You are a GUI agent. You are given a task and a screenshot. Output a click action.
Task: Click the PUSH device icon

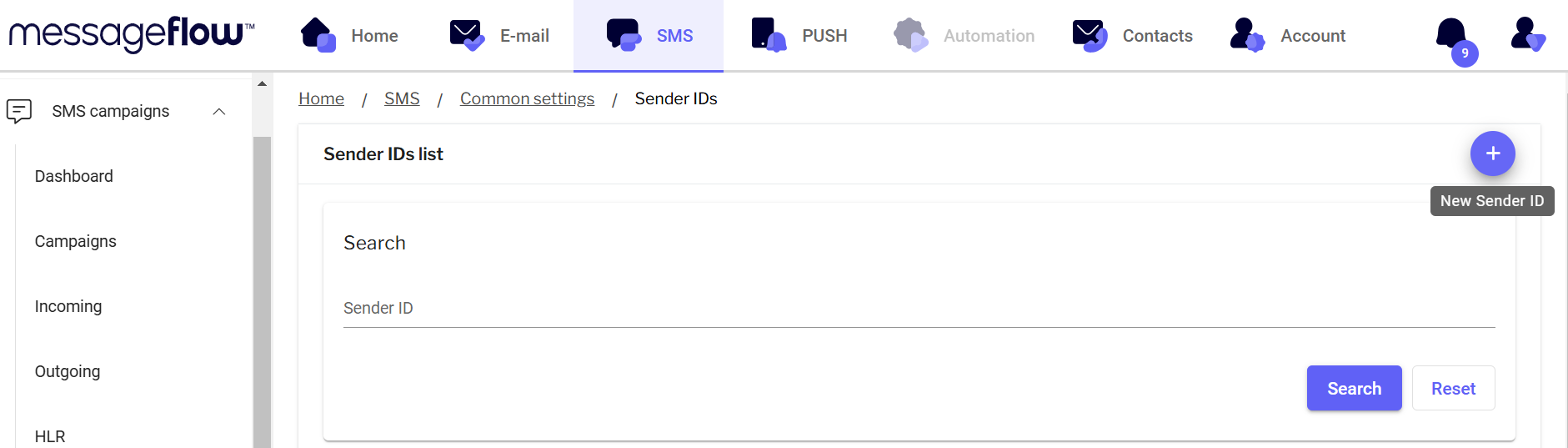point(768,35)
